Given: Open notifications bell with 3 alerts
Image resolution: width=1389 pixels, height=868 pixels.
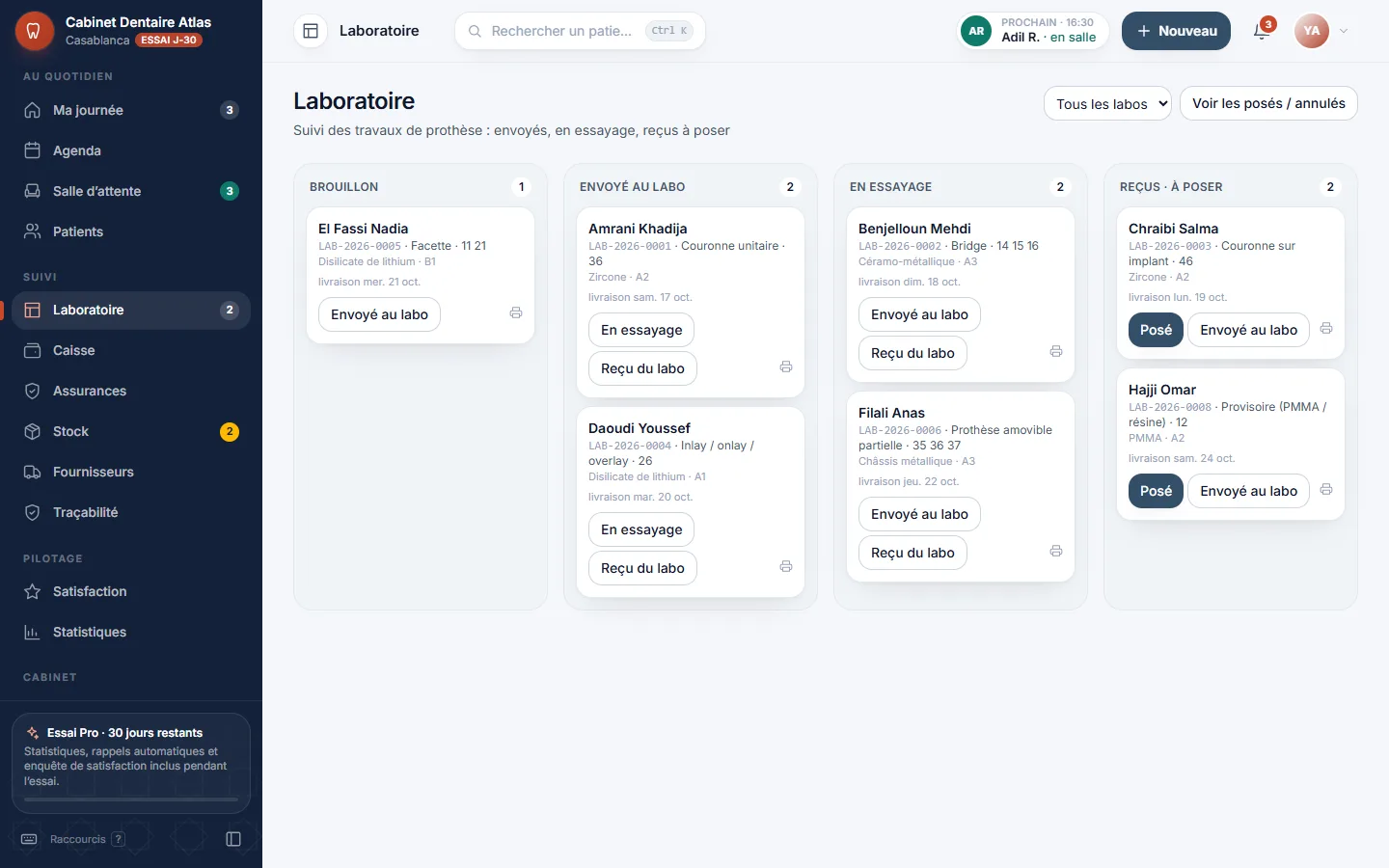Looking at the screenshot, I should tap(1262, 31).
